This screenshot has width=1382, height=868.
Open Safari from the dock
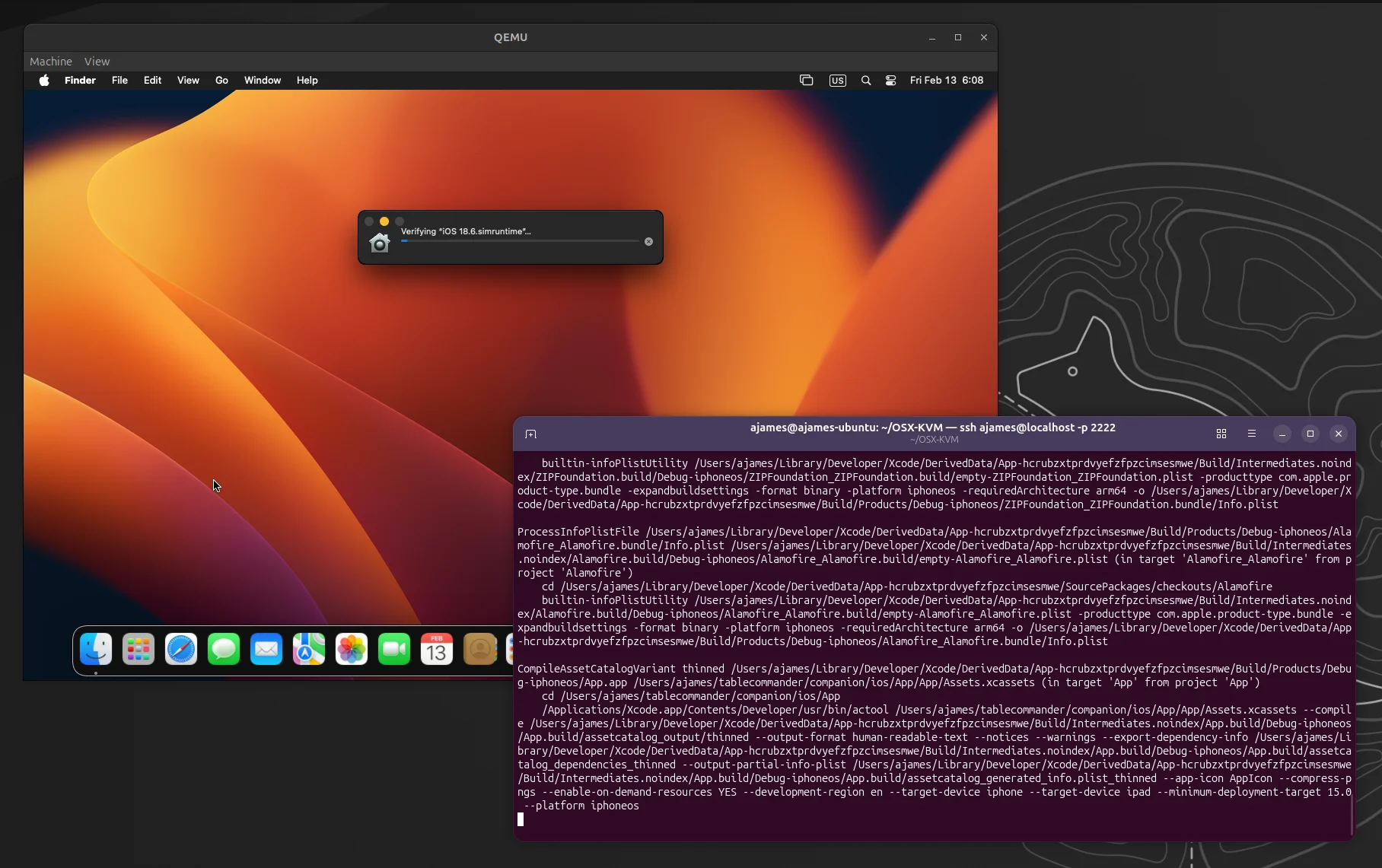click(181, 649)
